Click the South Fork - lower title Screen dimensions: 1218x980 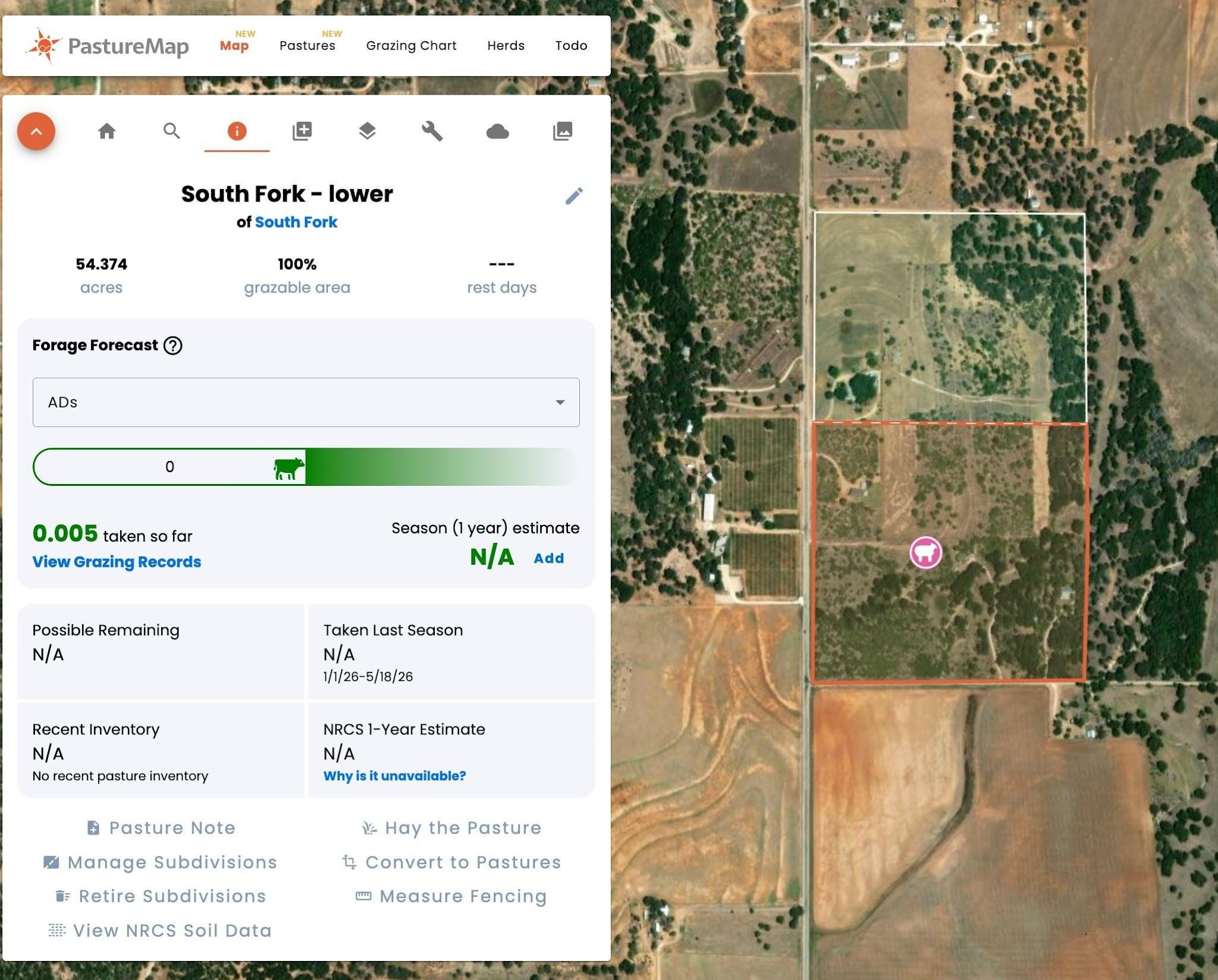point(287,194)
